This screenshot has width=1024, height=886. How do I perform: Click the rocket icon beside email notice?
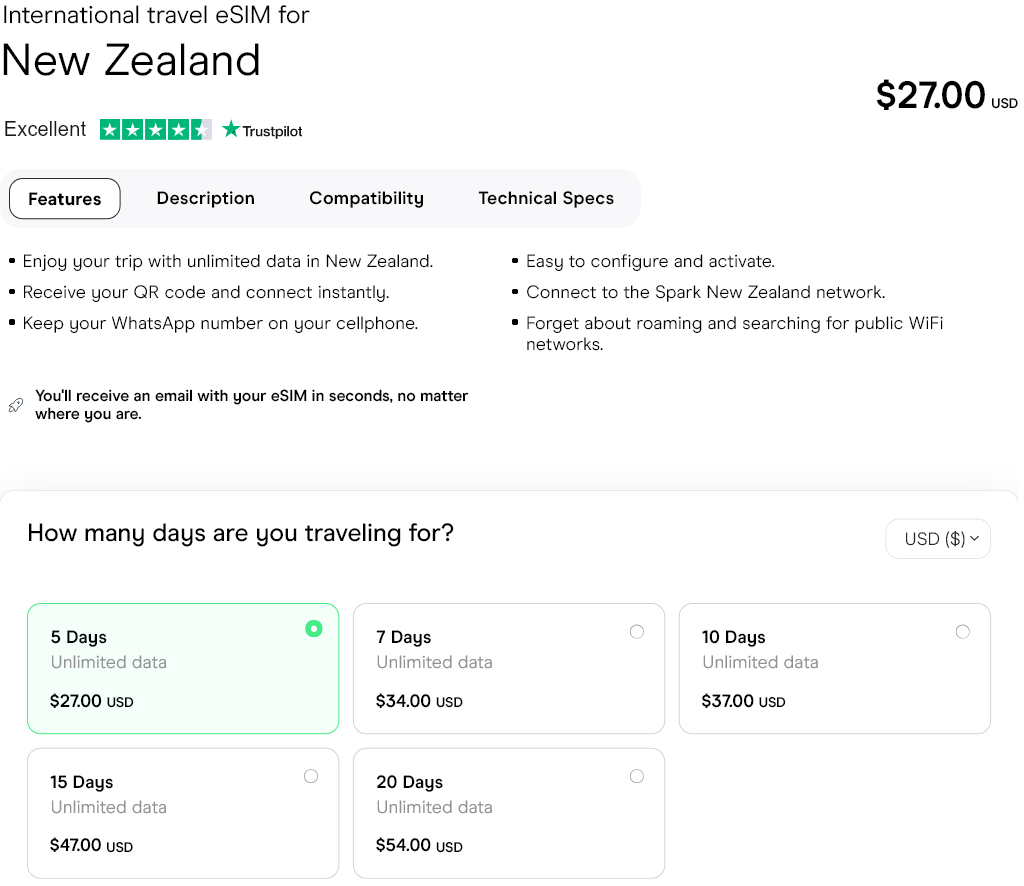click(15, 405)
